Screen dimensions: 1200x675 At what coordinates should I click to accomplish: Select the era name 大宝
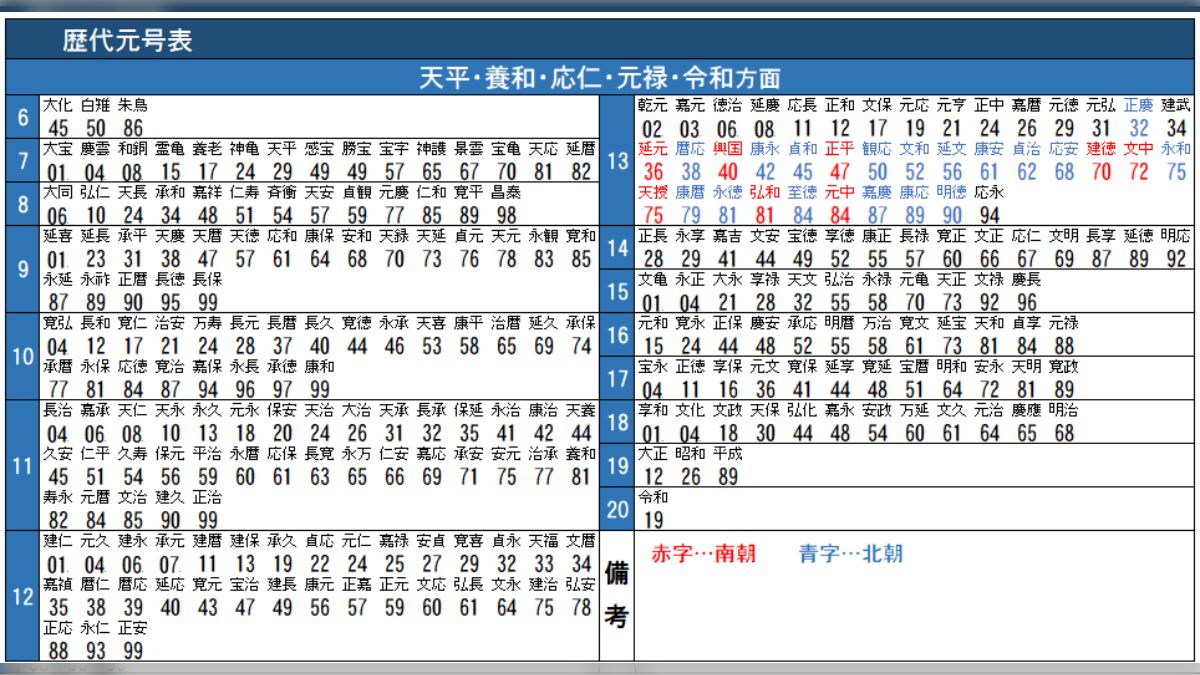tap(58, 148)
